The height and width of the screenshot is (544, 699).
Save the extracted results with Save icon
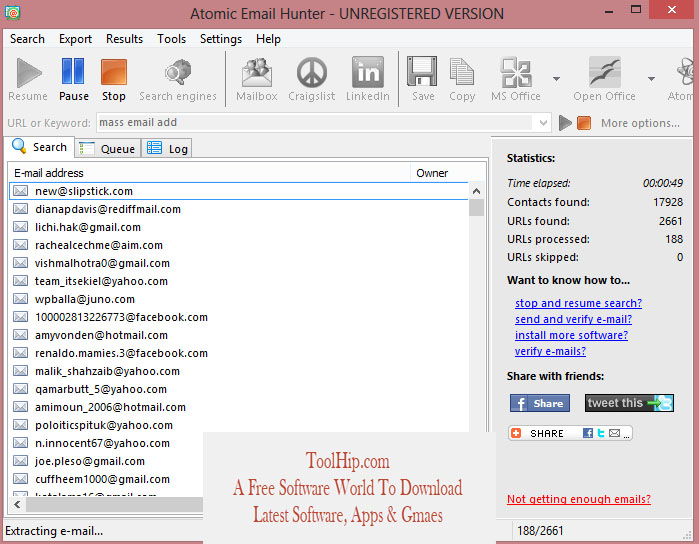tap(423, 79)
